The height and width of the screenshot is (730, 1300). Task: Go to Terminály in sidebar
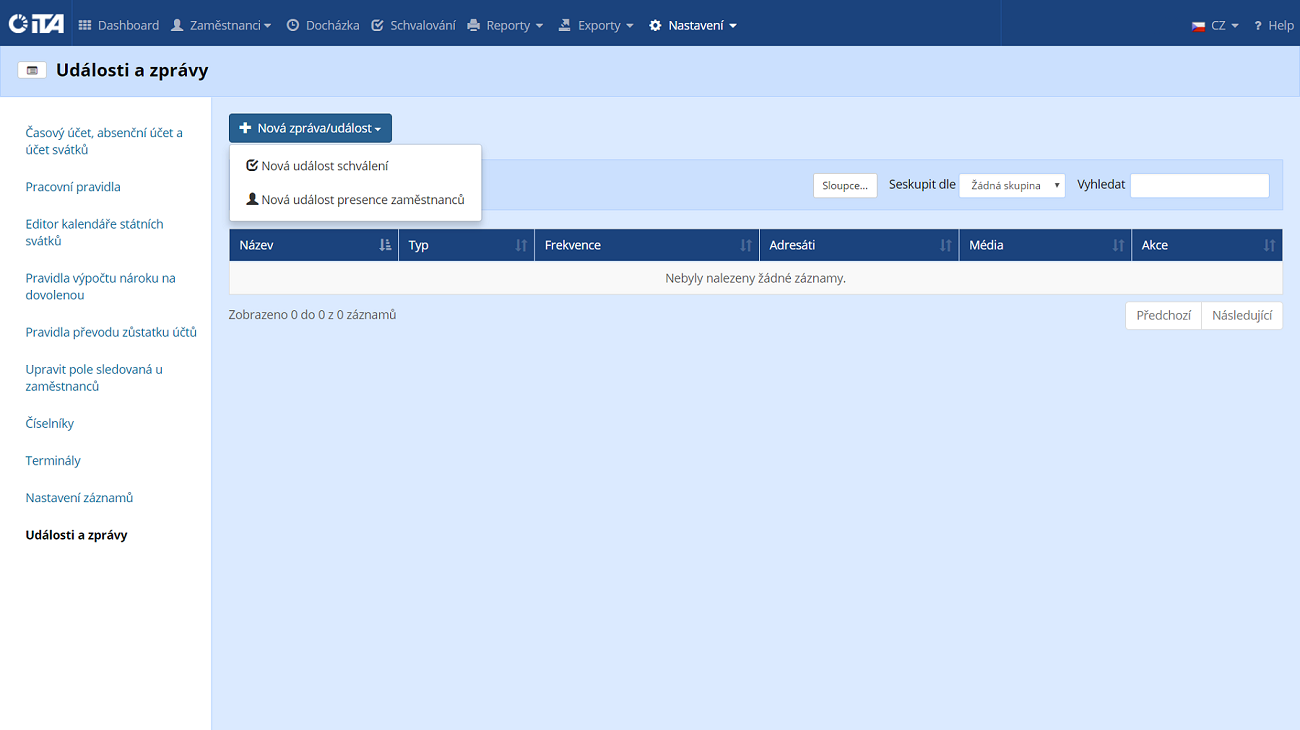53,461
